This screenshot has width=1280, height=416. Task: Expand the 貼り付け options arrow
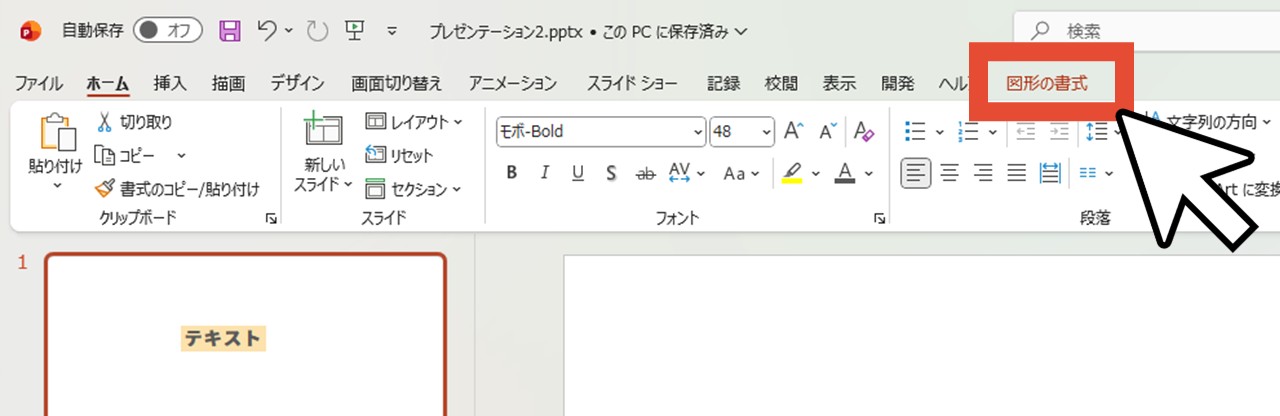point(56,185)
